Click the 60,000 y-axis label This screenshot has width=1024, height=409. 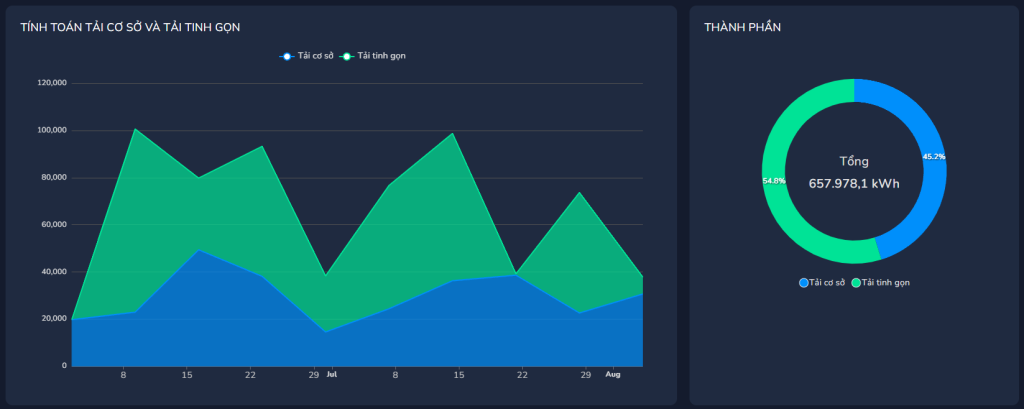[53, 225]
